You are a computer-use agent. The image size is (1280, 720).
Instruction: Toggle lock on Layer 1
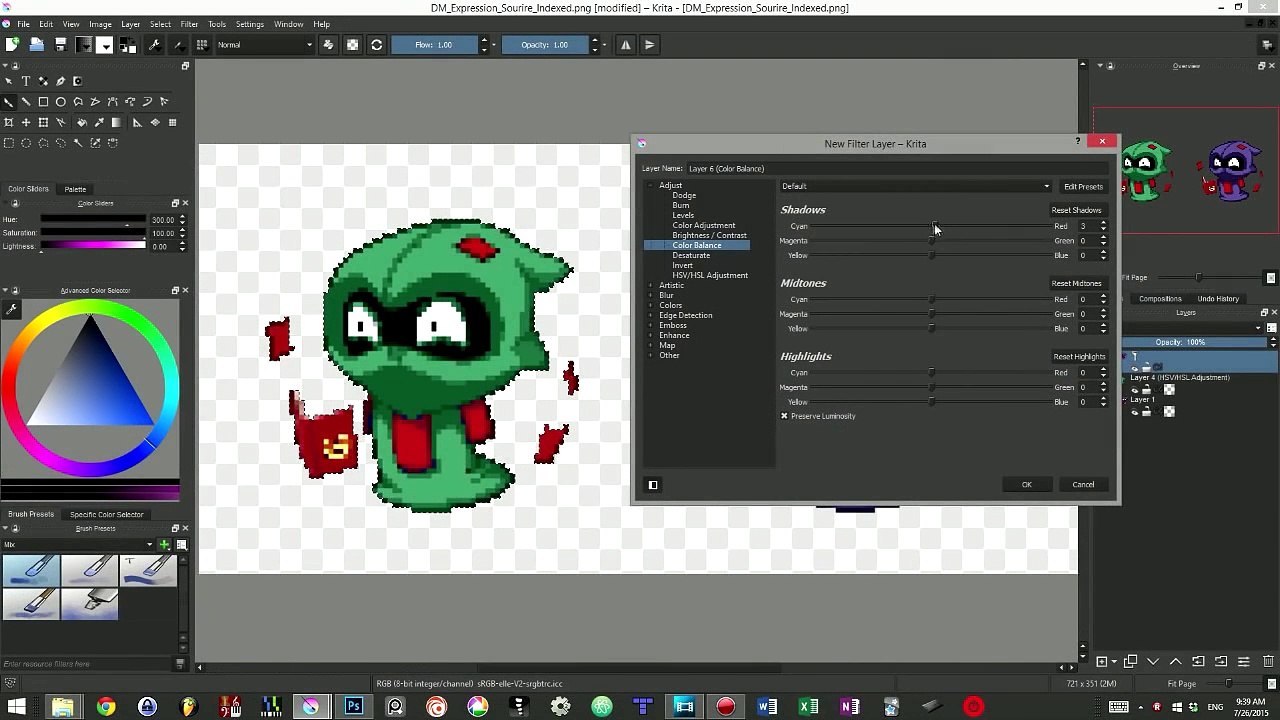1146,411
